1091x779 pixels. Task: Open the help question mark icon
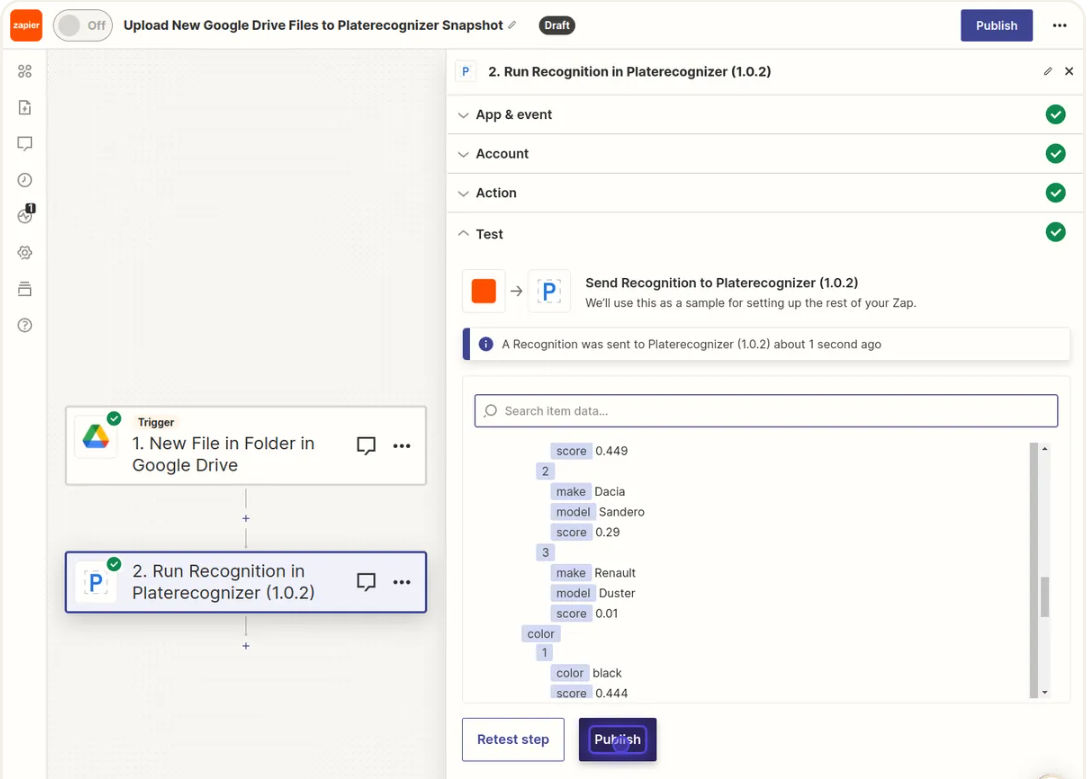click(x=25, y=325)
